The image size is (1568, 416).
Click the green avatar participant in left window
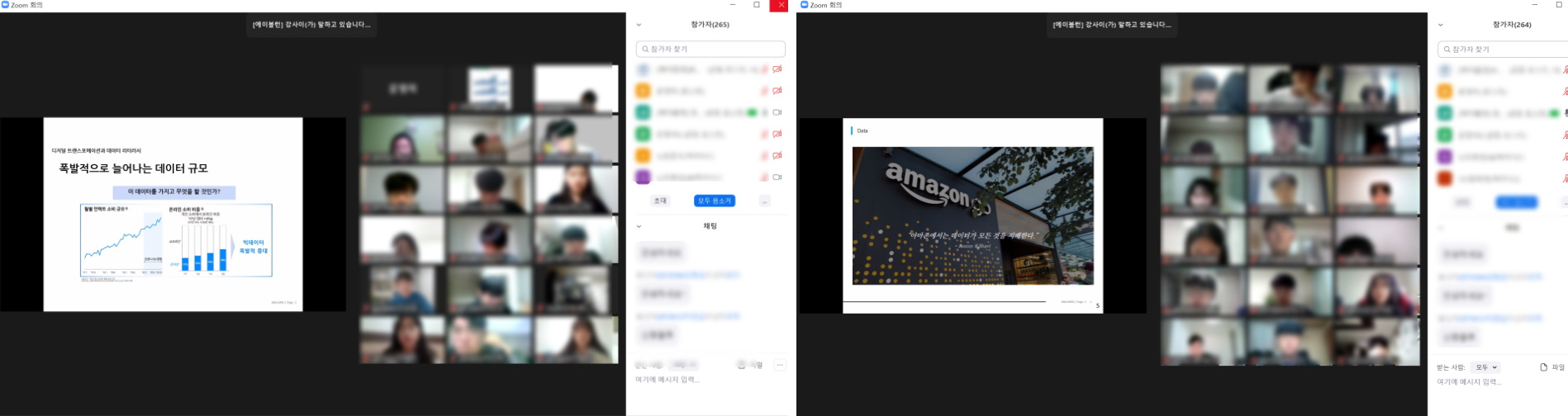tap(643, 134)
